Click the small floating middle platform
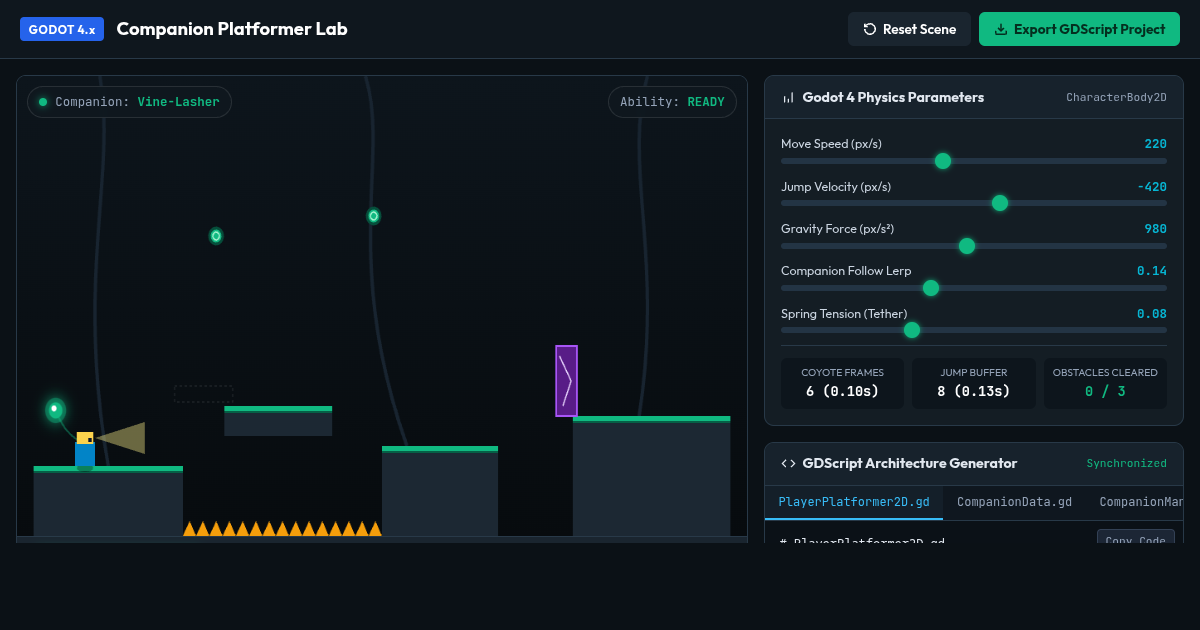Screen dimensions: 1200x630 point(278,421)
